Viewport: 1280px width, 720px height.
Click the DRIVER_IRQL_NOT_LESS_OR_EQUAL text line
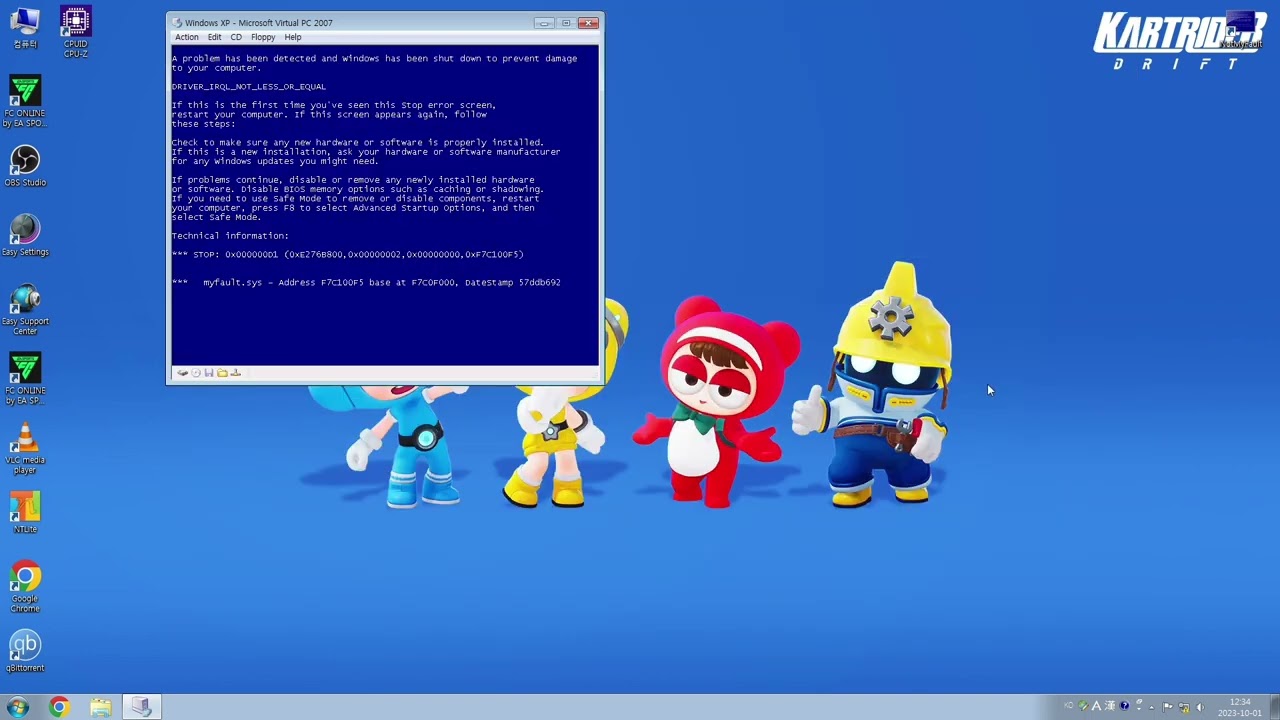pos(249,86)
